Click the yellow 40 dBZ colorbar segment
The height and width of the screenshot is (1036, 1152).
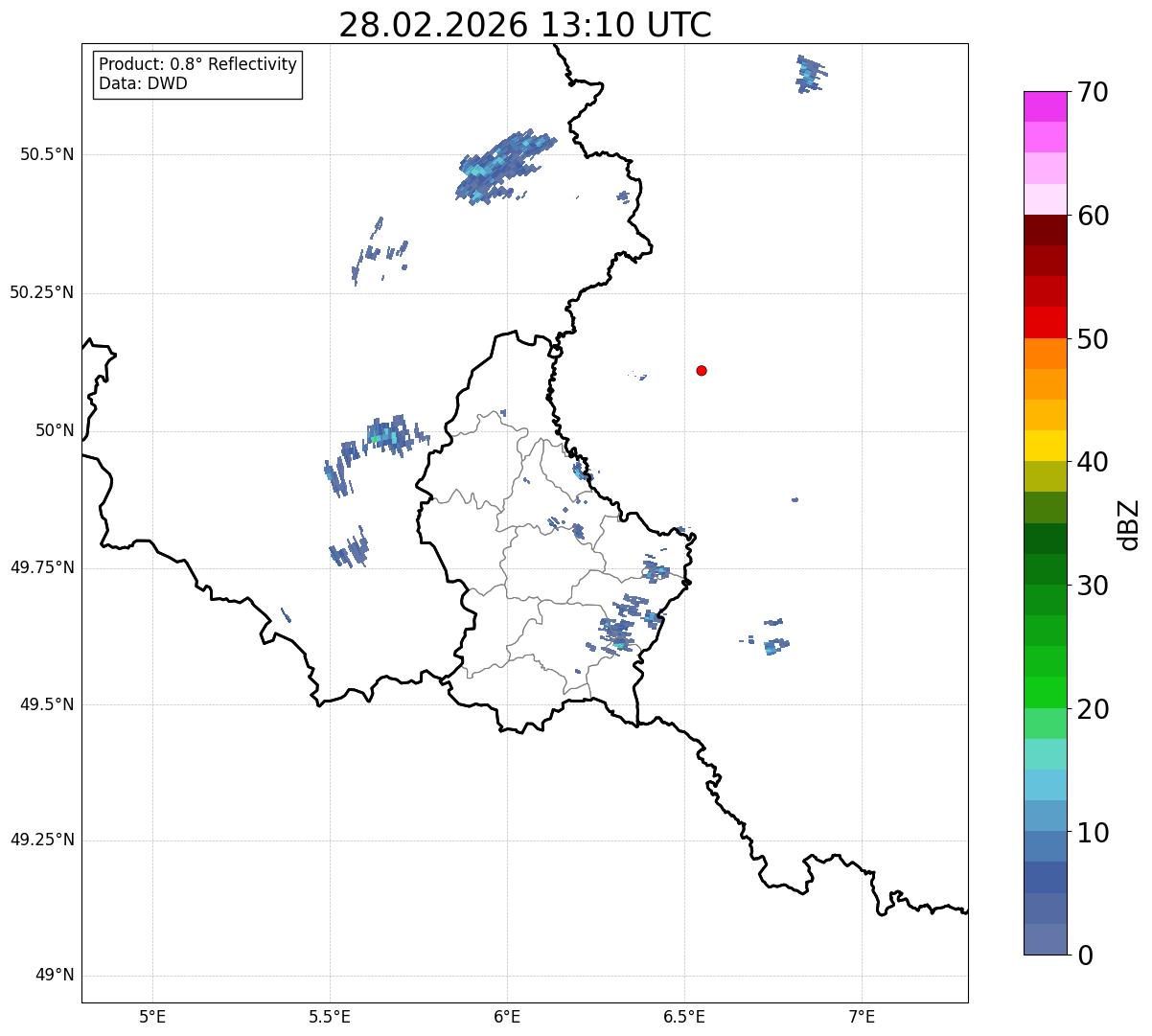pos(1045,446)
